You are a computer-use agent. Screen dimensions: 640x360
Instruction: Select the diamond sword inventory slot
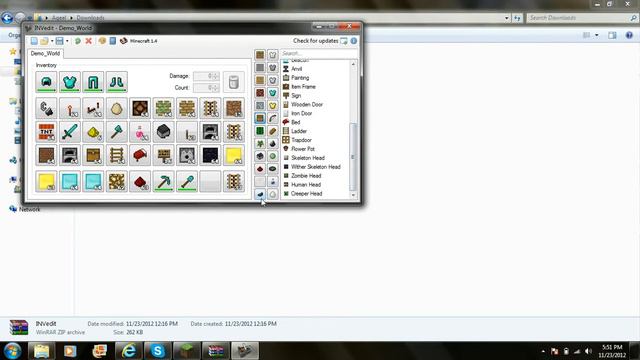70,132
